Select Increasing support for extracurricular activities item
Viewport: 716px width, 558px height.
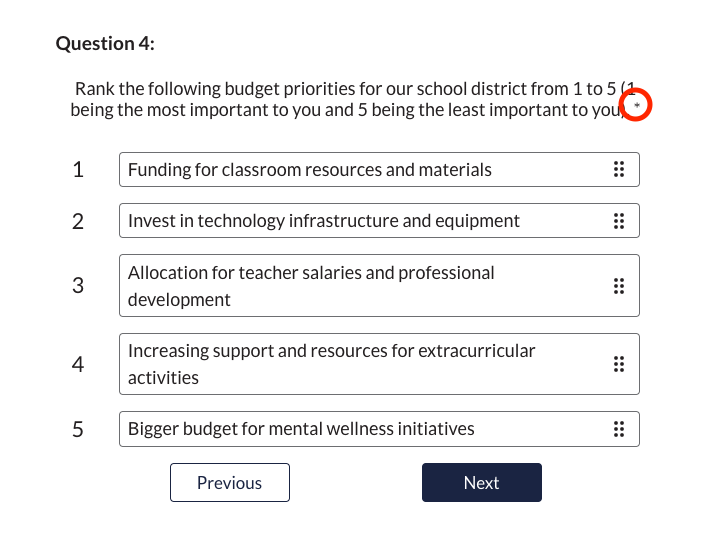(379, 364)
